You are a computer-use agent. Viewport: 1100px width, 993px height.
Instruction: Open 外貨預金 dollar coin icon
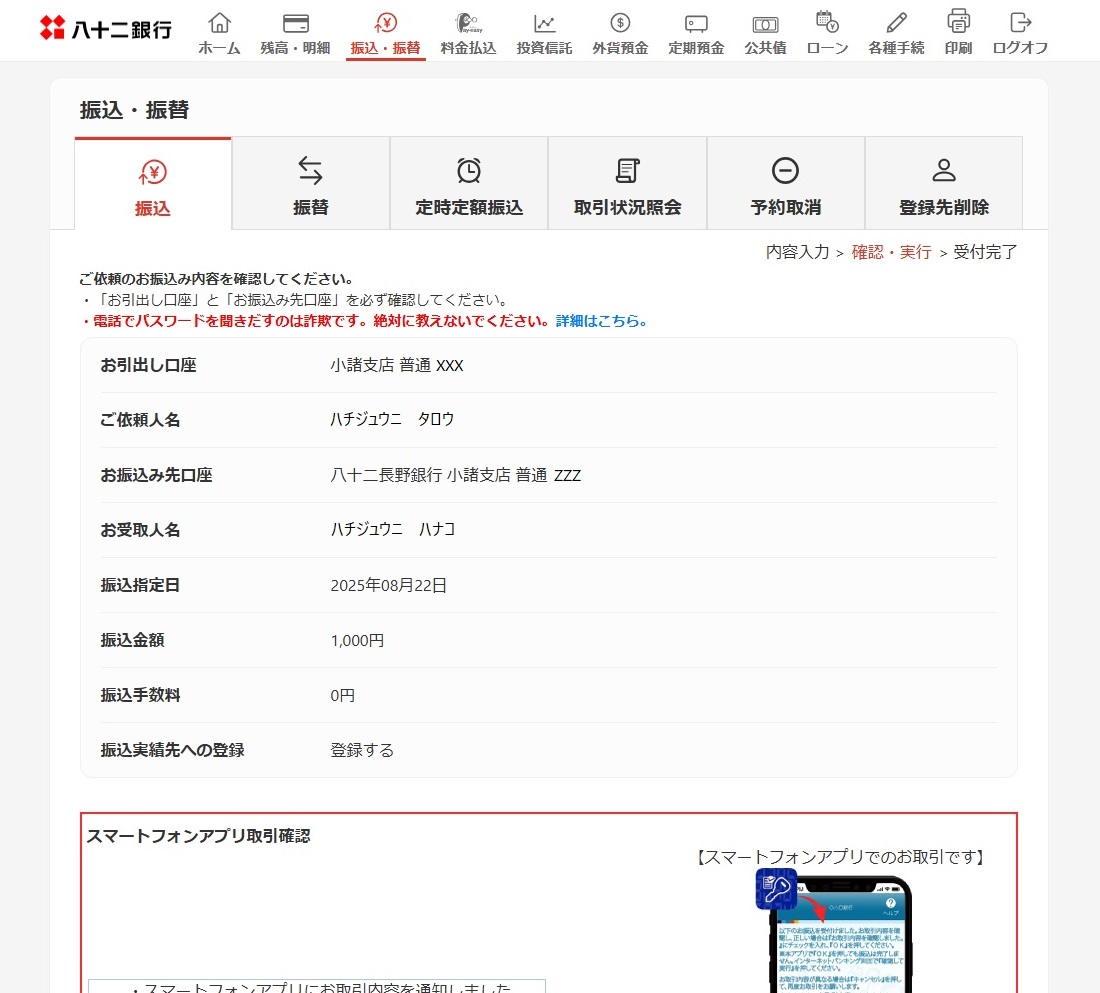pyautogui.click(x=620, y=24)
